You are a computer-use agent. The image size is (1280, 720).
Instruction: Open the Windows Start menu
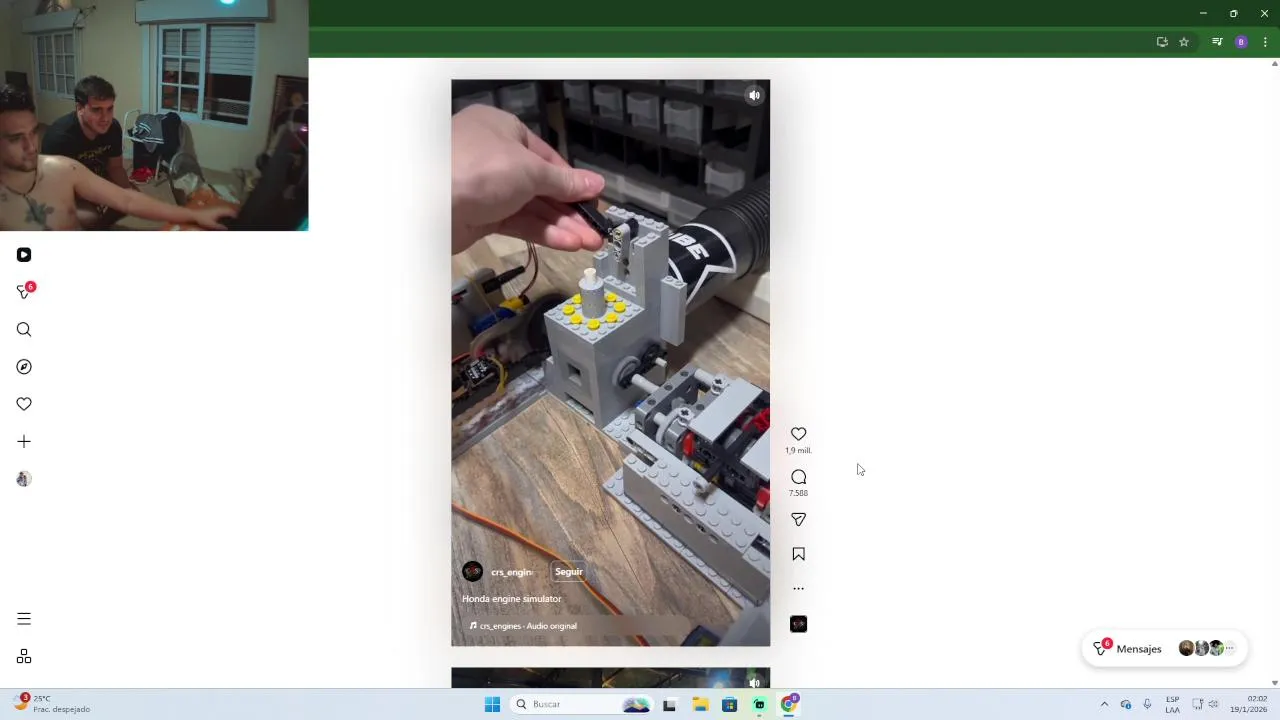(x=492, y=705)
